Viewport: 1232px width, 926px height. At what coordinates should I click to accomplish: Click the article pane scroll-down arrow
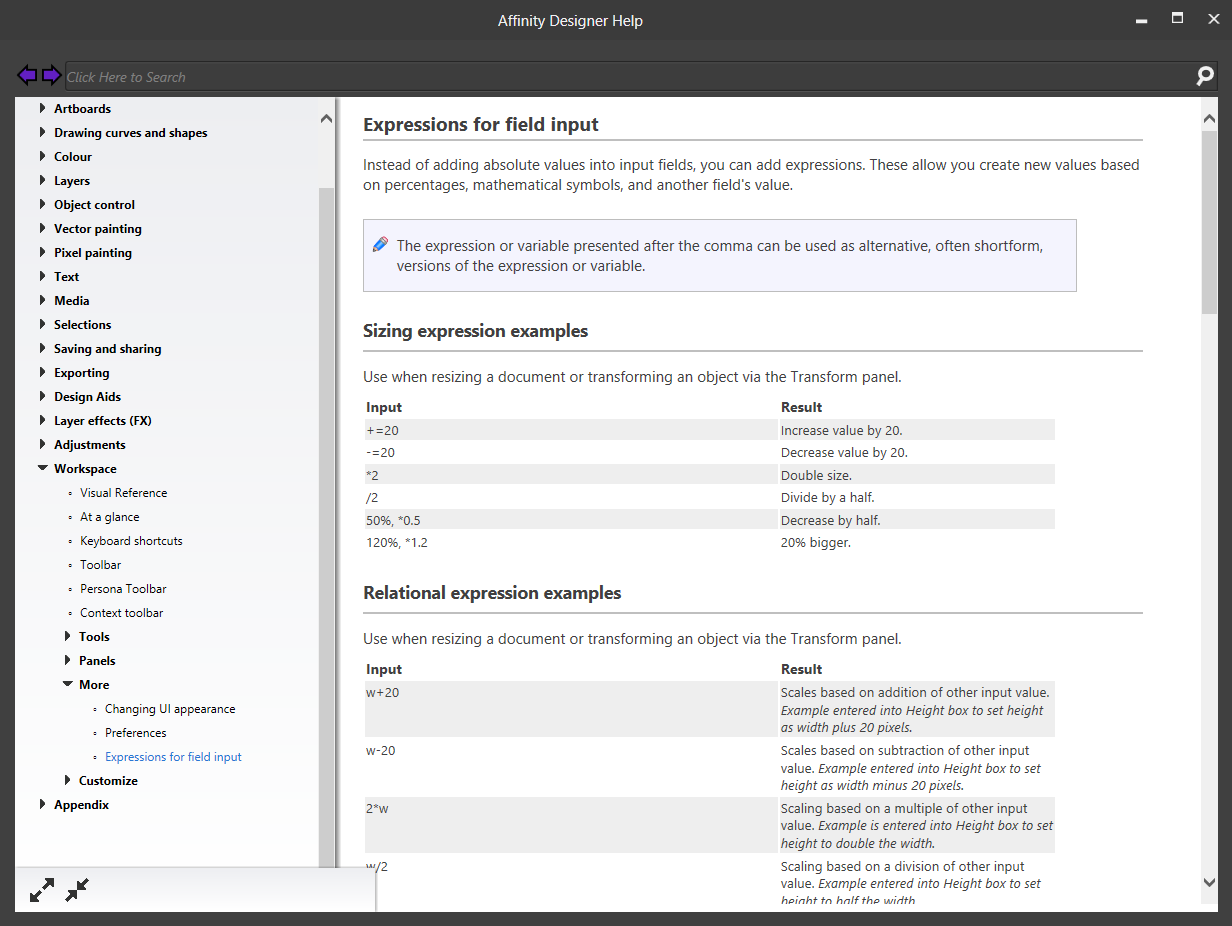[x=1209, y=882]
